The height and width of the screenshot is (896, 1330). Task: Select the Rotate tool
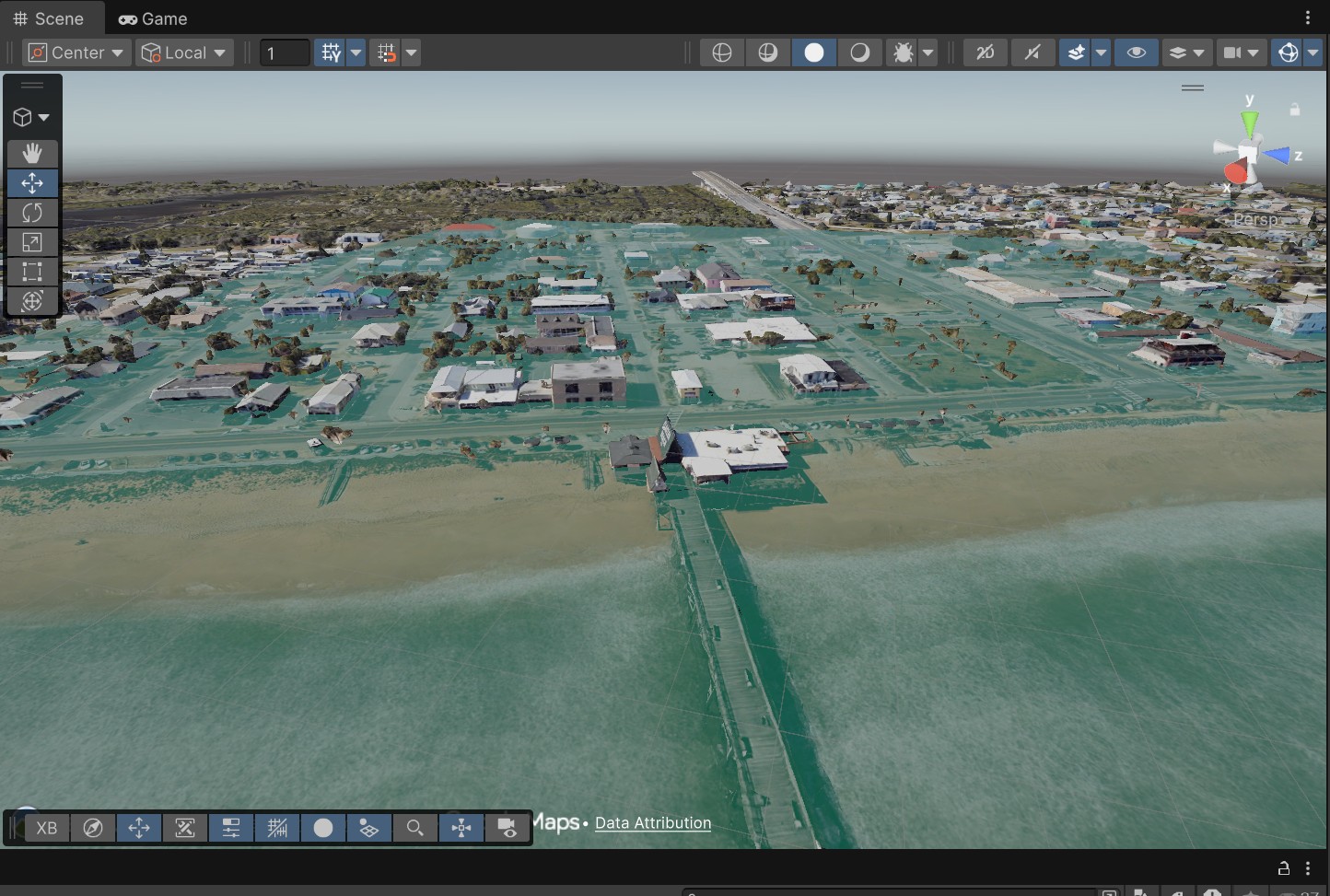(32, 213)
